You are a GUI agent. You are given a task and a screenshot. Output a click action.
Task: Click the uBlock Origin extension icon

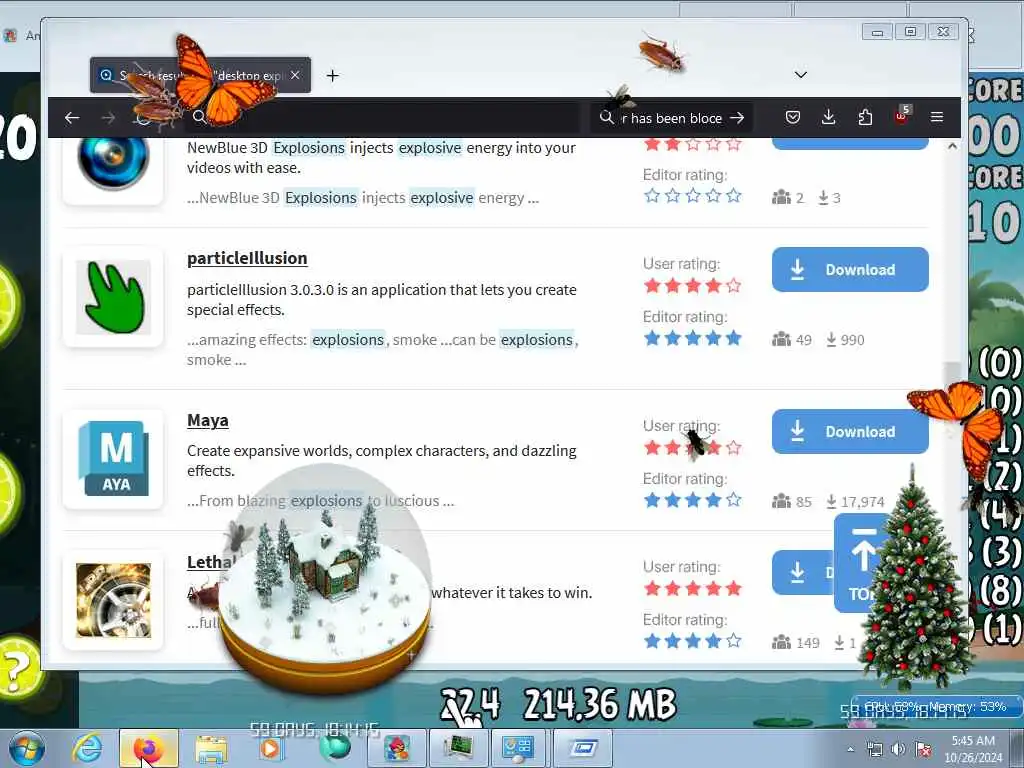(x=901, y=116)
